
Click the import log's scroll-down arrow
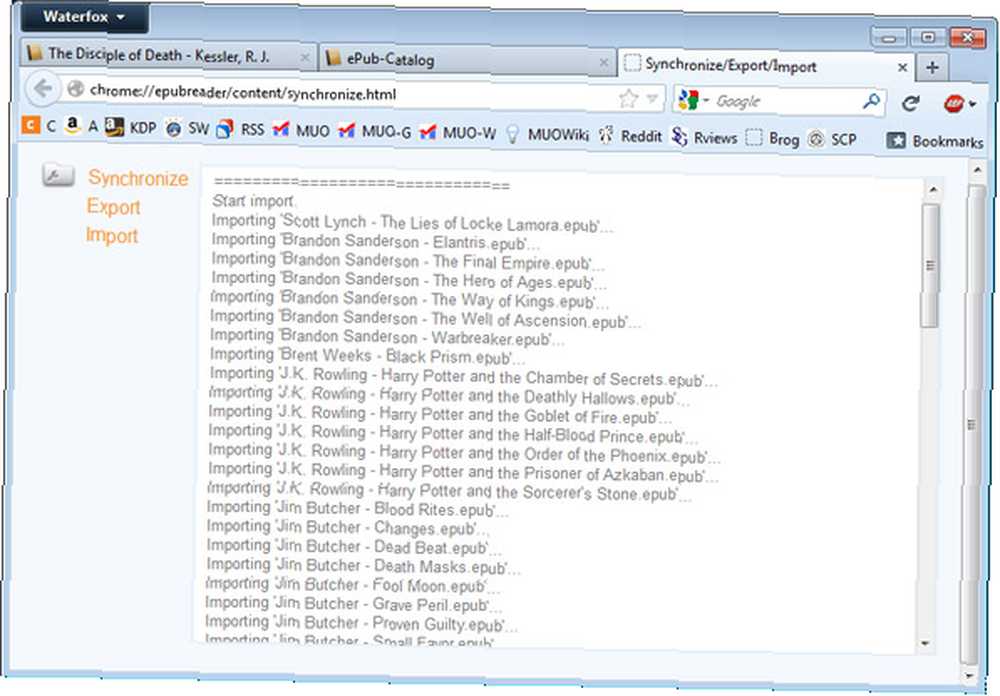click(x=925, y=644)
